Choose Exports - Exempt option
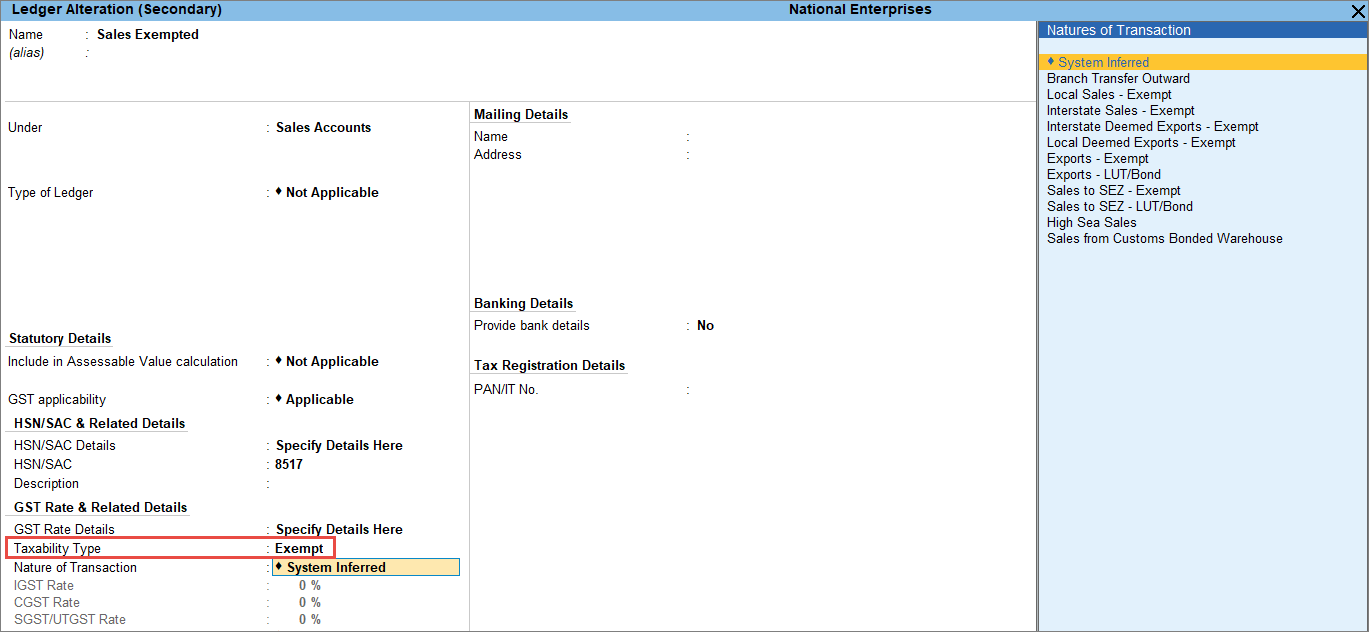1369x632 pixels. point(1098,158)
